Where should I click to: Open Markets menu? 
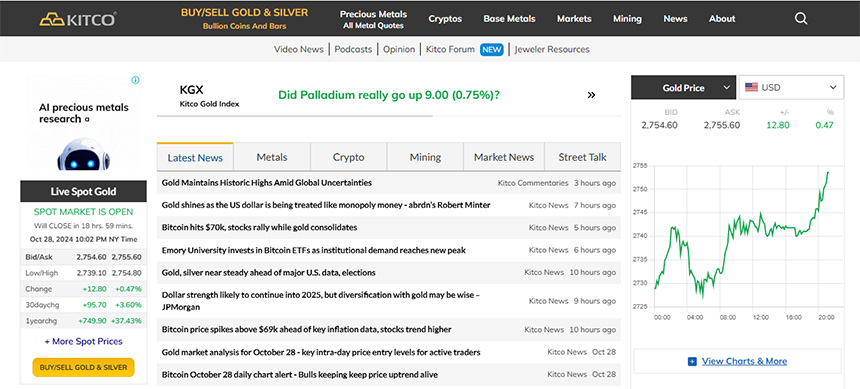pyautogui.click(x=574, y=19)
